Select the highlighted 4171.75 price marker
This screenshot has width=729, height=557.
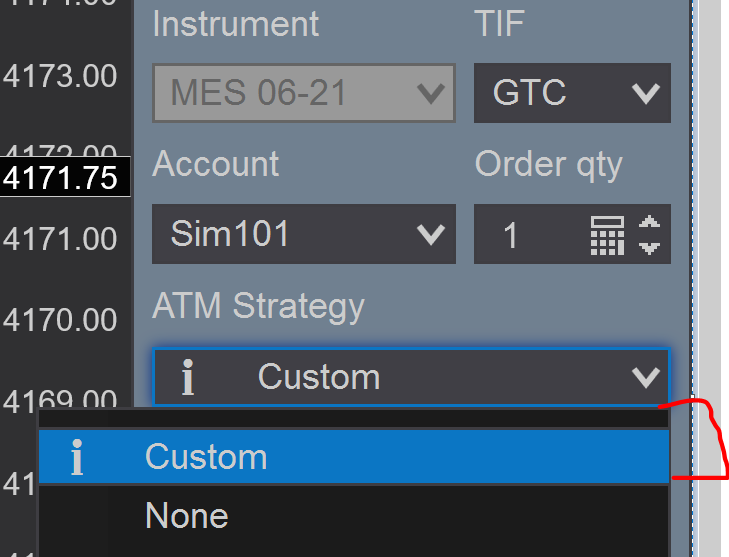click(x=62, y=178)
